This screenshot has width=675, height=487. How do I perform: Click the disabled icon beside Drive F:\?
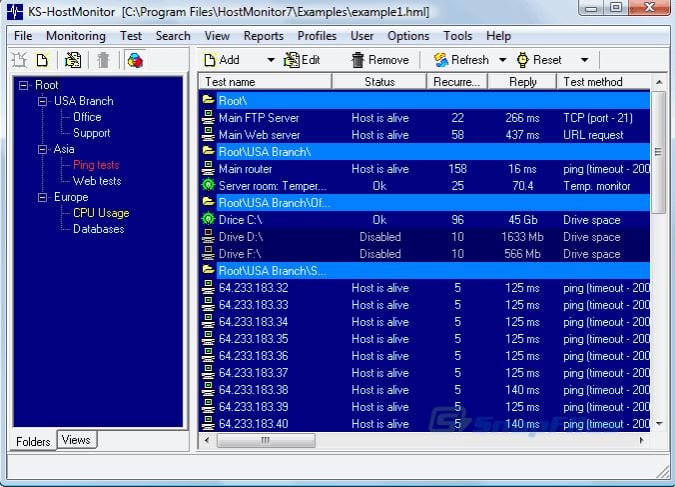pos(208,254)
